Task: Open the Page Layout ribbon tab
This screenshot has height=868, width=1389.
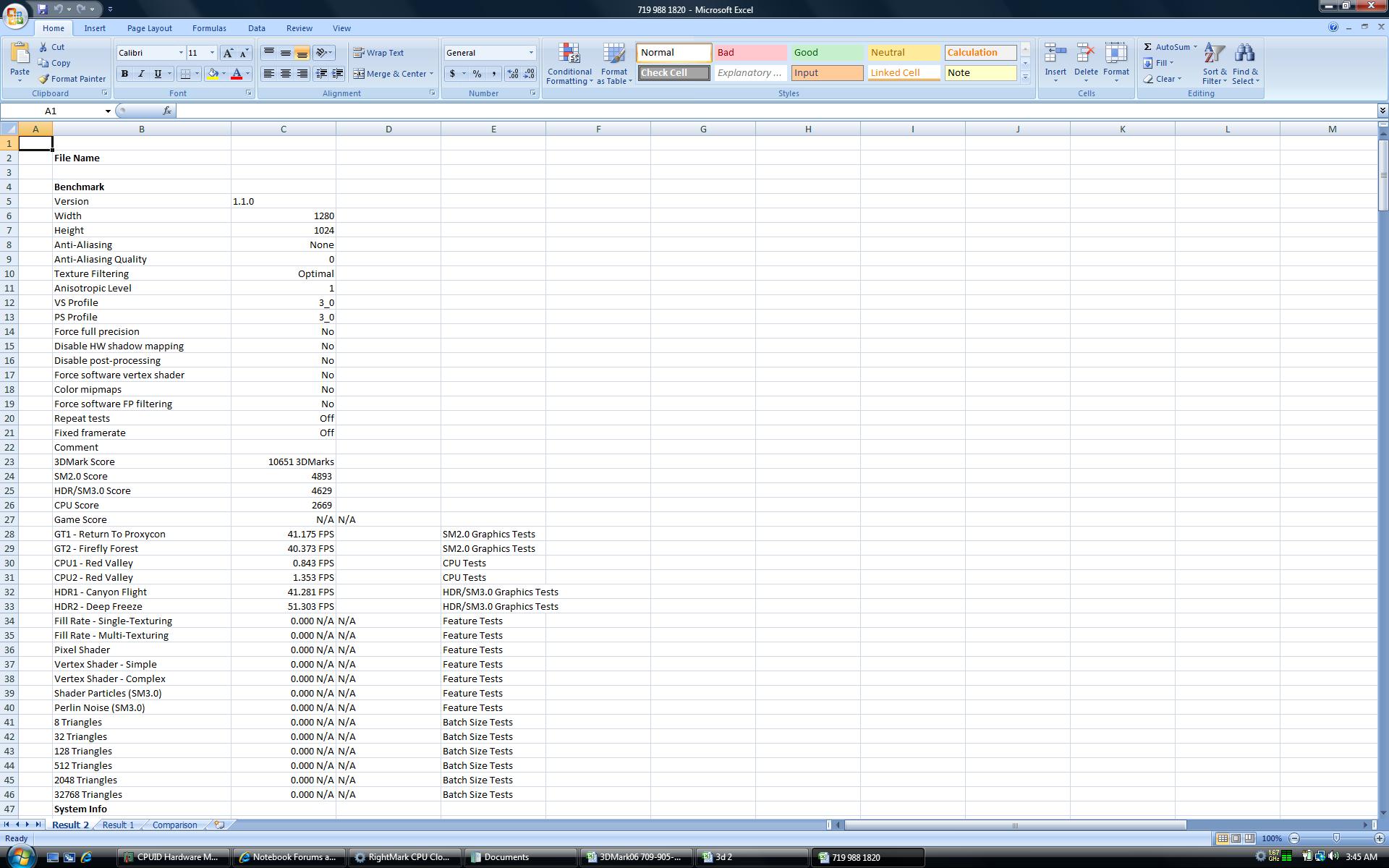Action: point(149,28)
